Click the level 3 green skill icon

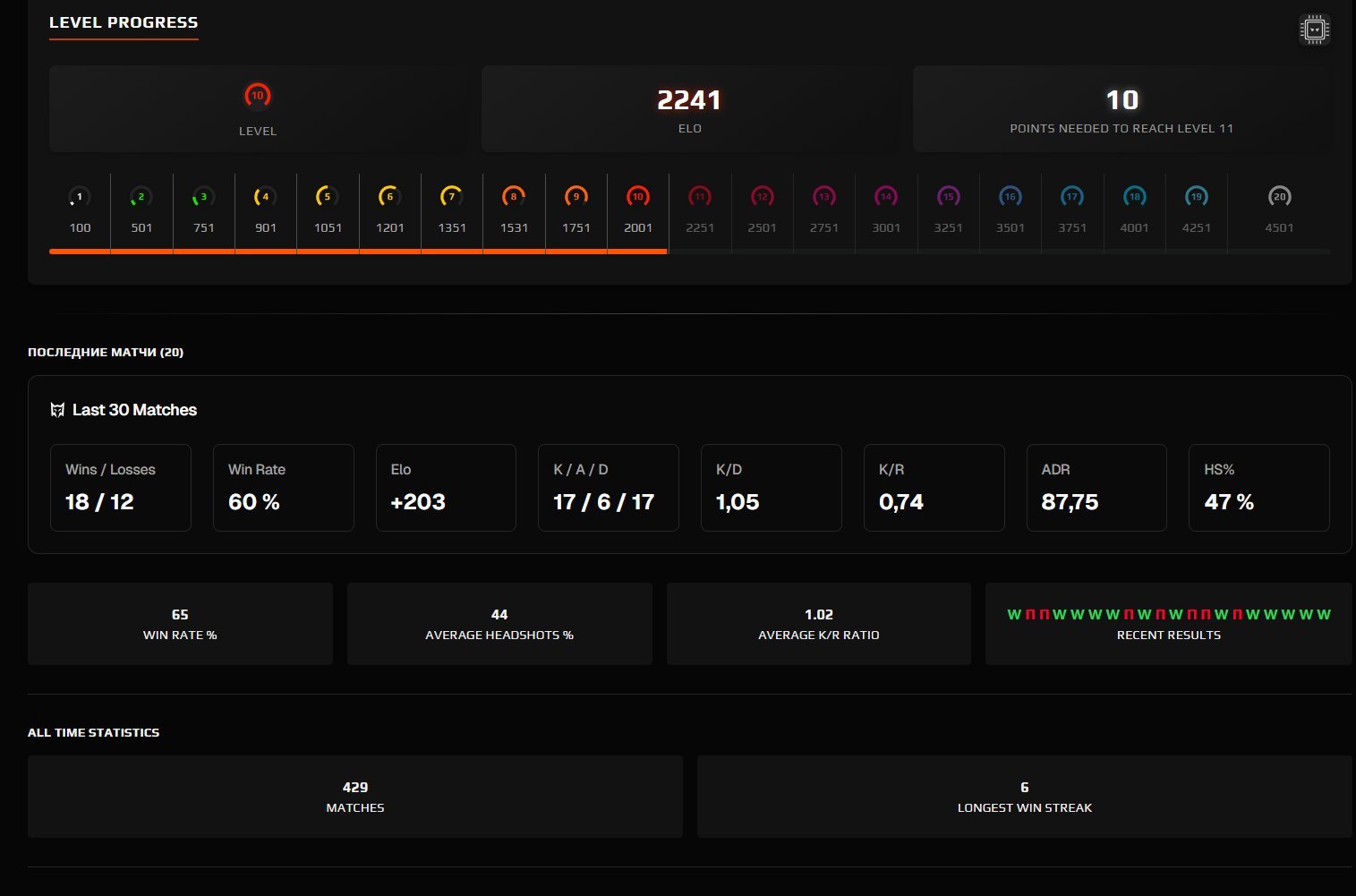[203, 197]
